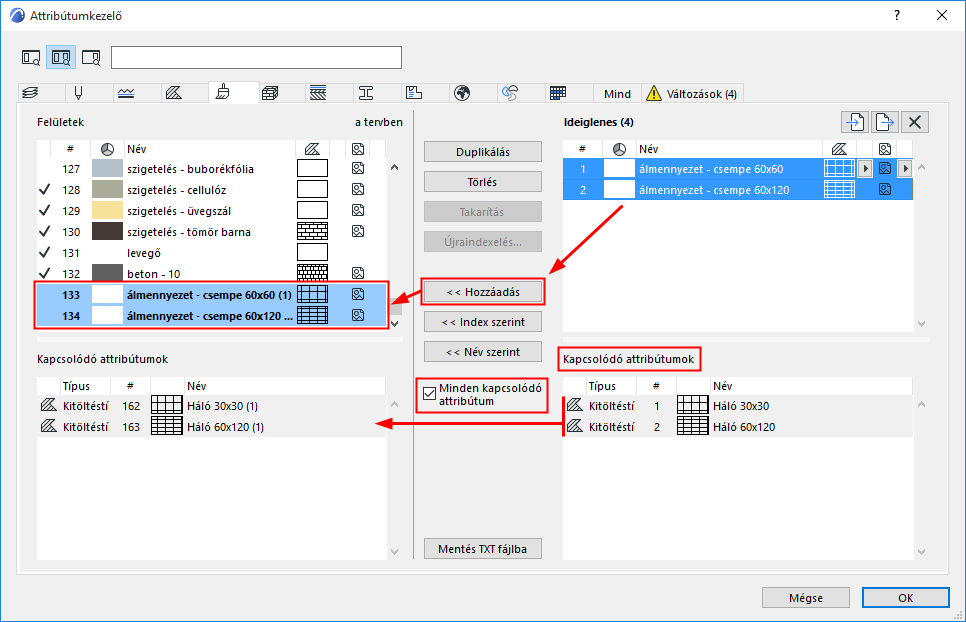
Task: Click the Törlés button
Action: [x=483, y=182]
